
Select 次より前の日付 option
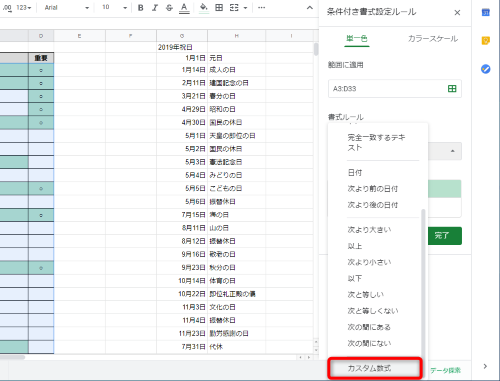click(373, 189)
